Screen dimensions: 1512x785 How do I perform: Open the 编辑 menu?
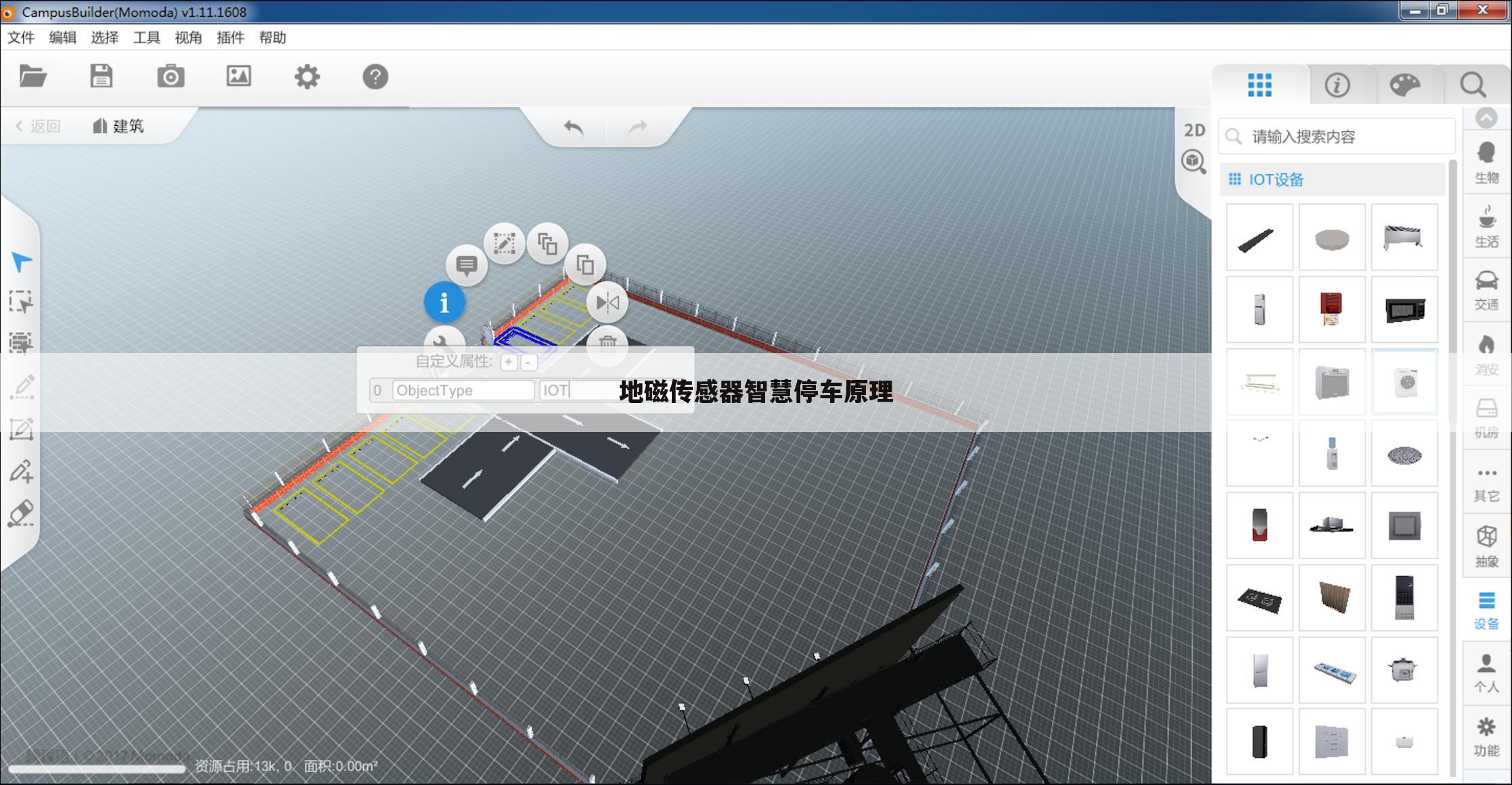tap(63, 38)
